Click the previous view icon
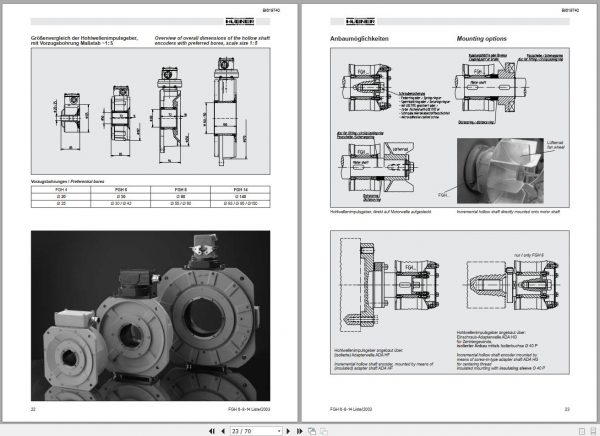Image resolution: width=600 pixels, height=436 pixels. pos(312,431)
